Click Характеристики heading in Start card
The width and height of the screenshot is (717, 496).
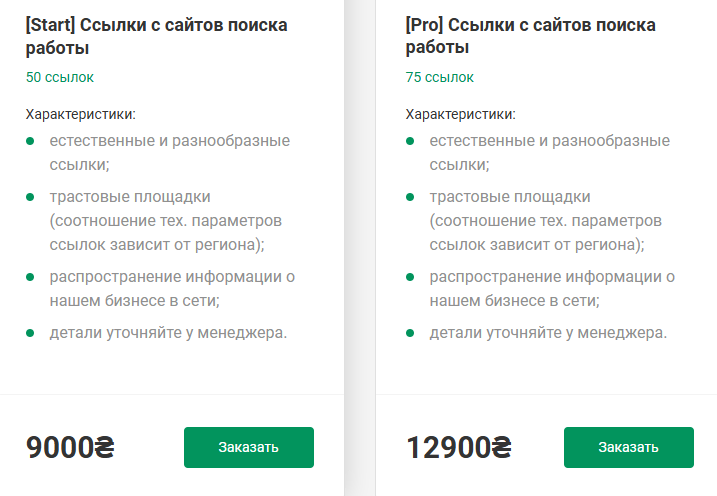pos(80,114)
